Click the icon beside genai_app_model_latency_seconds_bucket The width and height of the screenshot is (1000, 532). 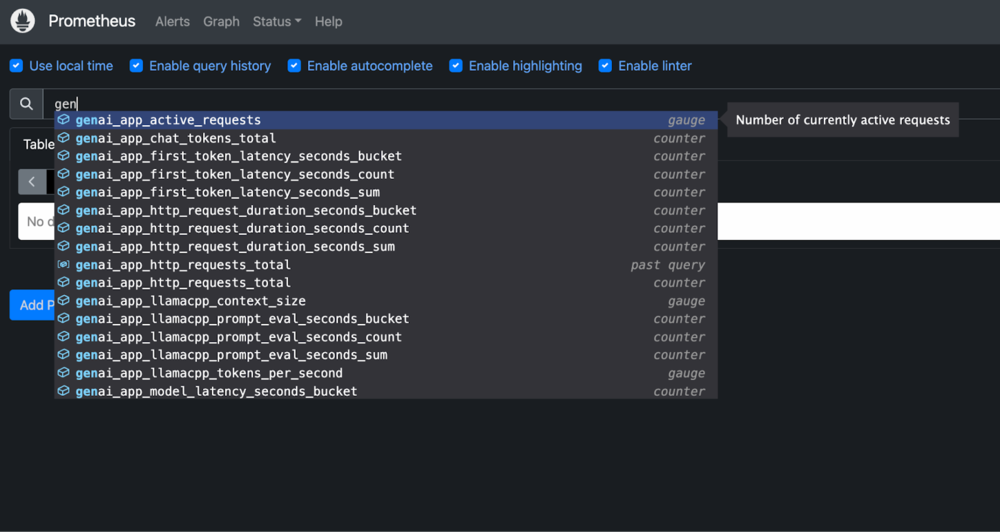(x=64, y=391)
